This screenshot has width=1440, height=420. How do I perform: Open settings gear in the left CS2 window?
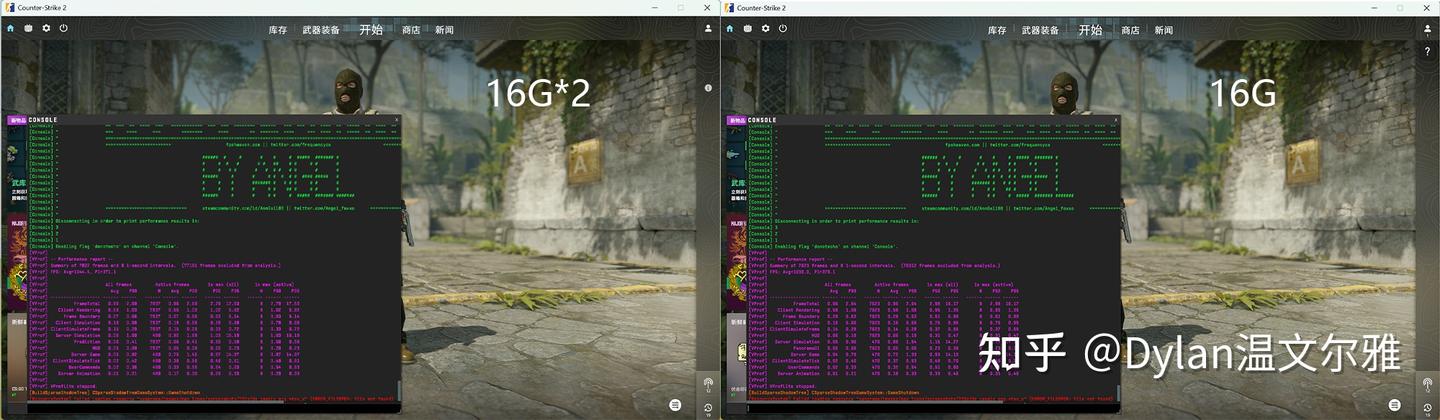tap(46, 28)
